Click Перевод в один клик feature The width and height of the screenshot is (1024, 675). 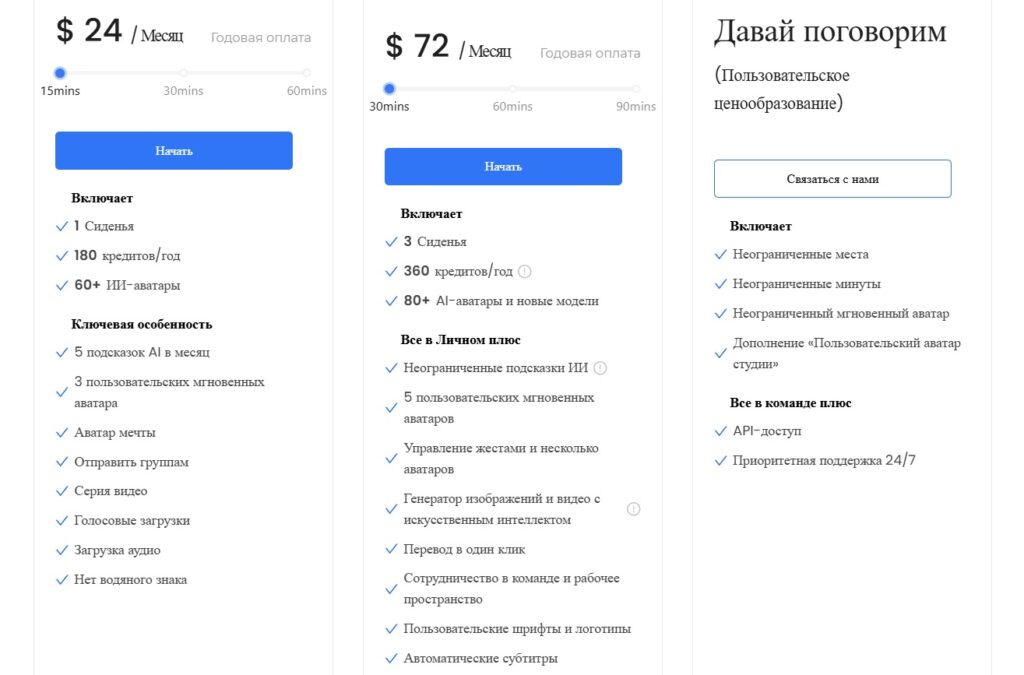pos(464,550)
